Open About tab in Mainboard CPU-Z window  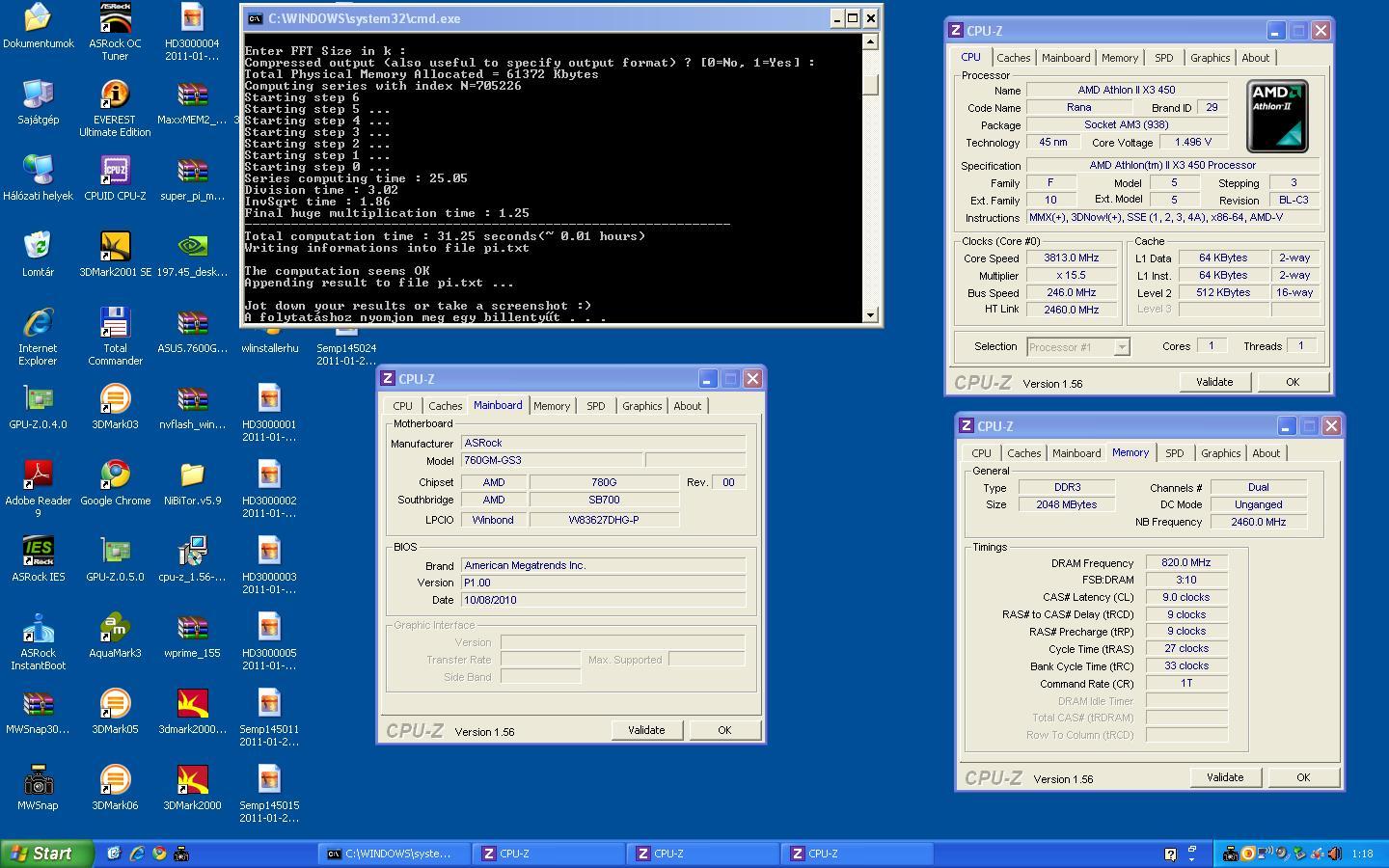(687, 406)
